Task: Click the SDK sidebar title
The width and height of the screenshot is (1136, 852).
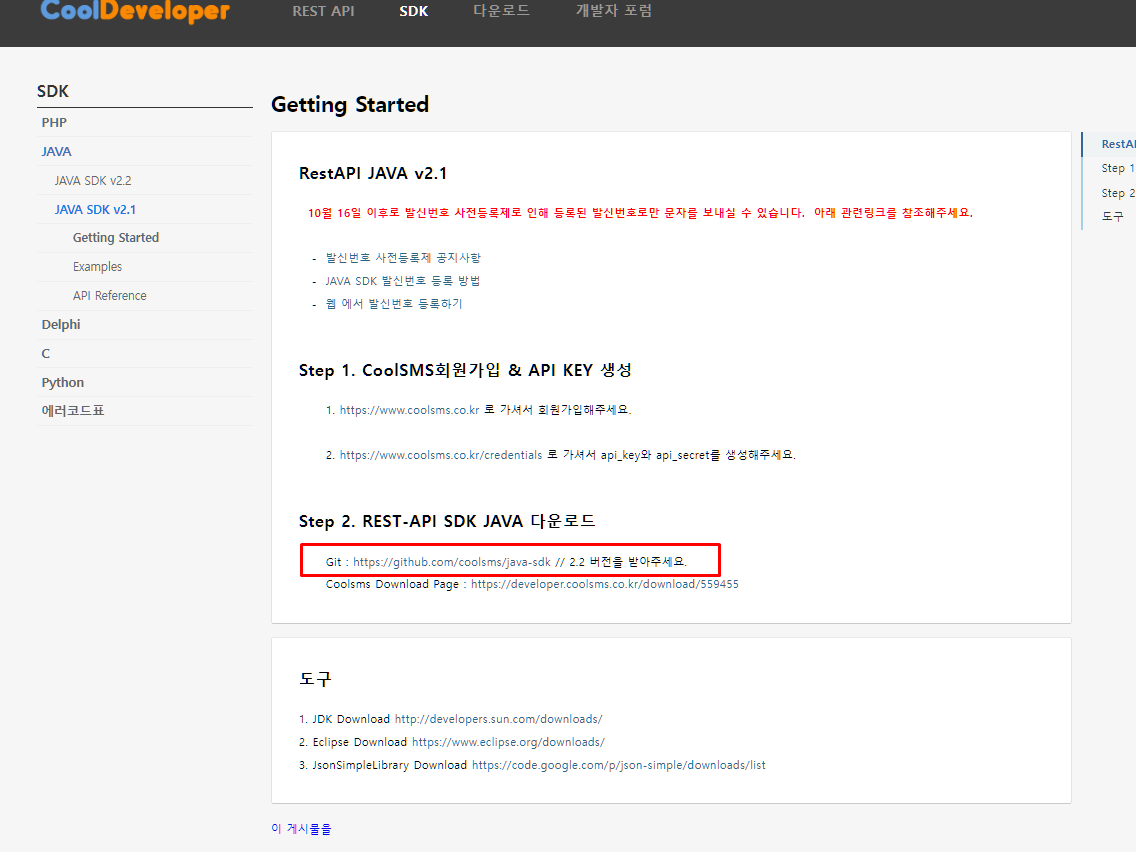Action: pyautogui.click(x=53, y=91)
